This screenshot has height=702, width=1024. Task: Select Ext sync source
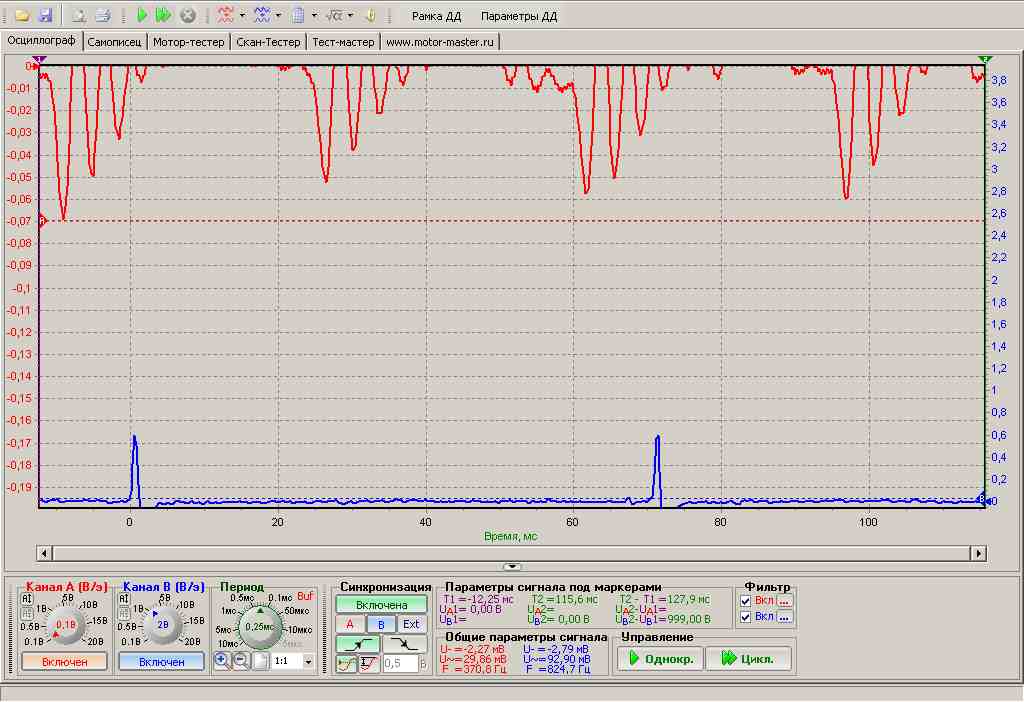click(411, 624)
